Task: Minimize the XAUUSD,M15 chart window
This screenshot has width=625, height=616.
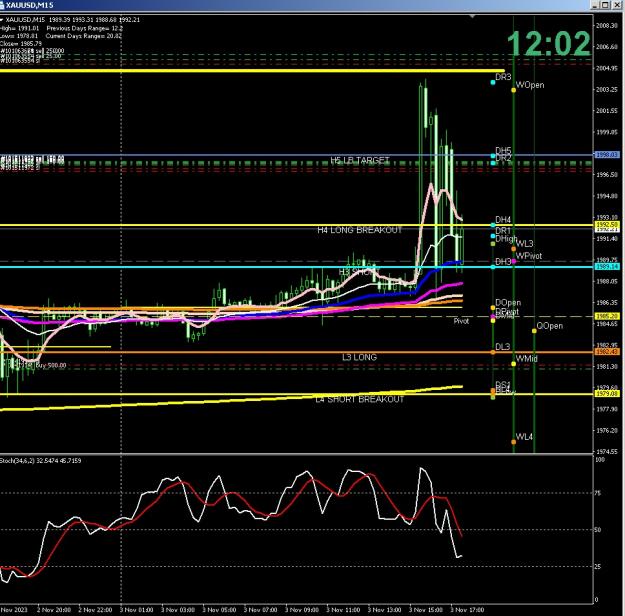Action: click(x=595, y=5)
